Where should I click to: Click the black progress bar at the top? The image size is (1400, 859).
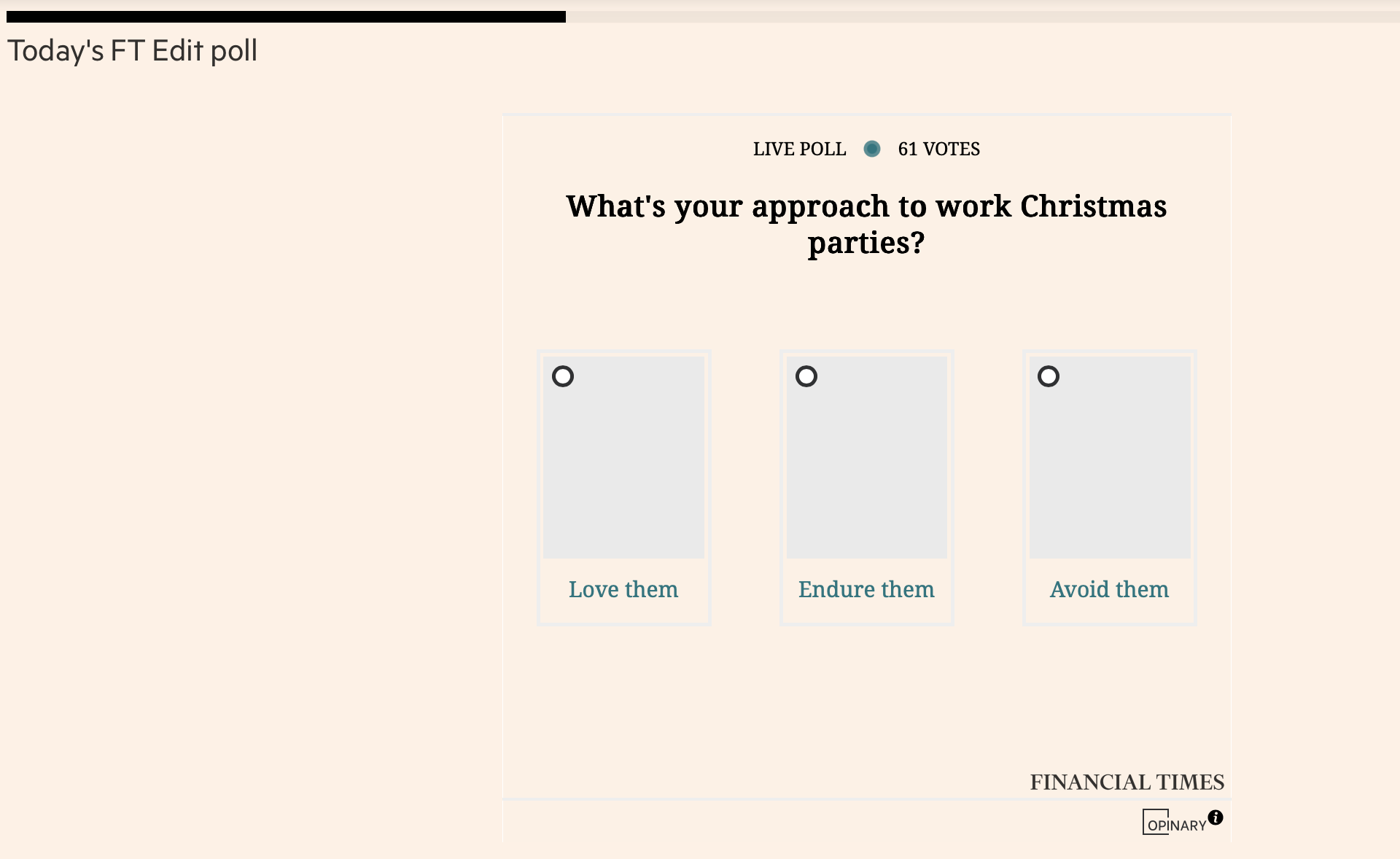tap(284, 15)
